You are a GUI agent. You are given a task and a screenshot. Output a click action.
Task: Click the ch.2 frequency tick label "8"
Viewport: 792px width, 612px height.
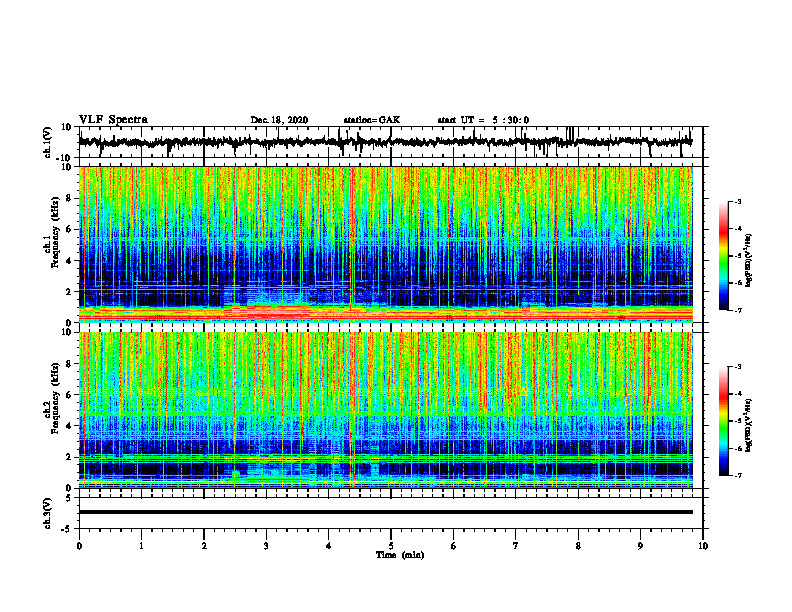click(69, 364)
